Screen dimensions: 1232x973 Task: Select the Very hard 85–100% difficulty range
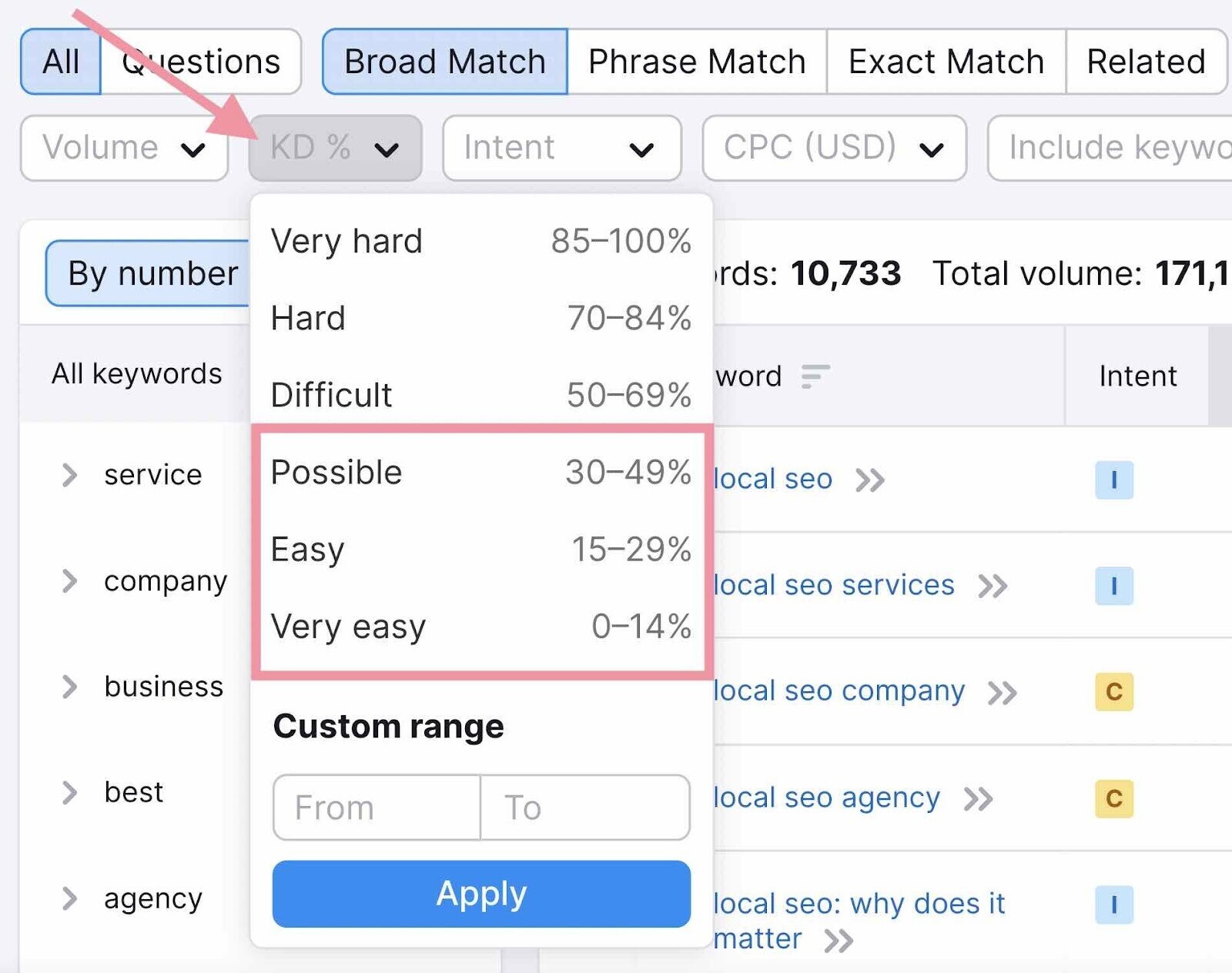click(480, 241)
